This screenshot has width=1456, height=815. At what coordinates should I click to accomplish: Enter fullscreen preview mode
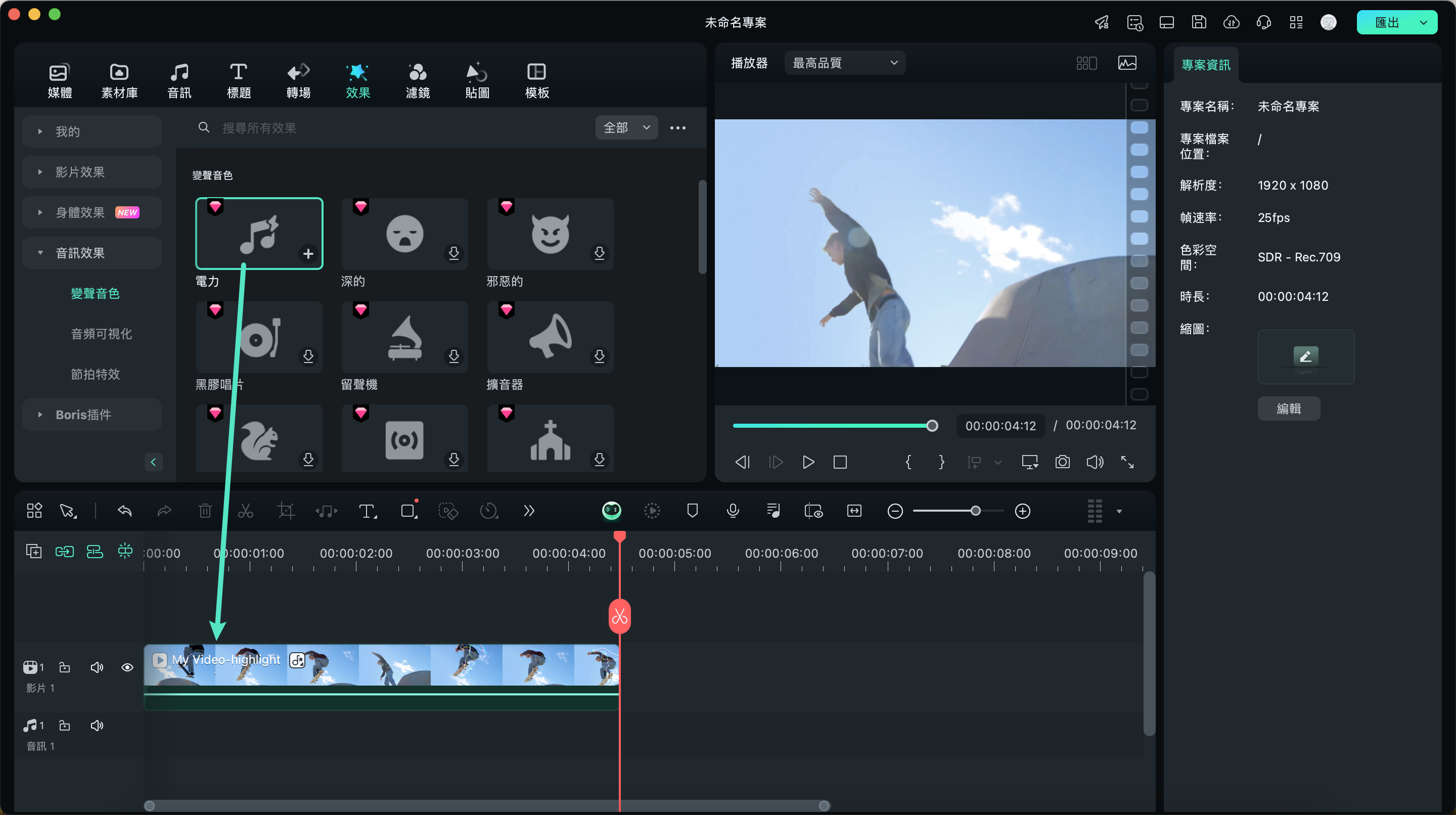1127,462
